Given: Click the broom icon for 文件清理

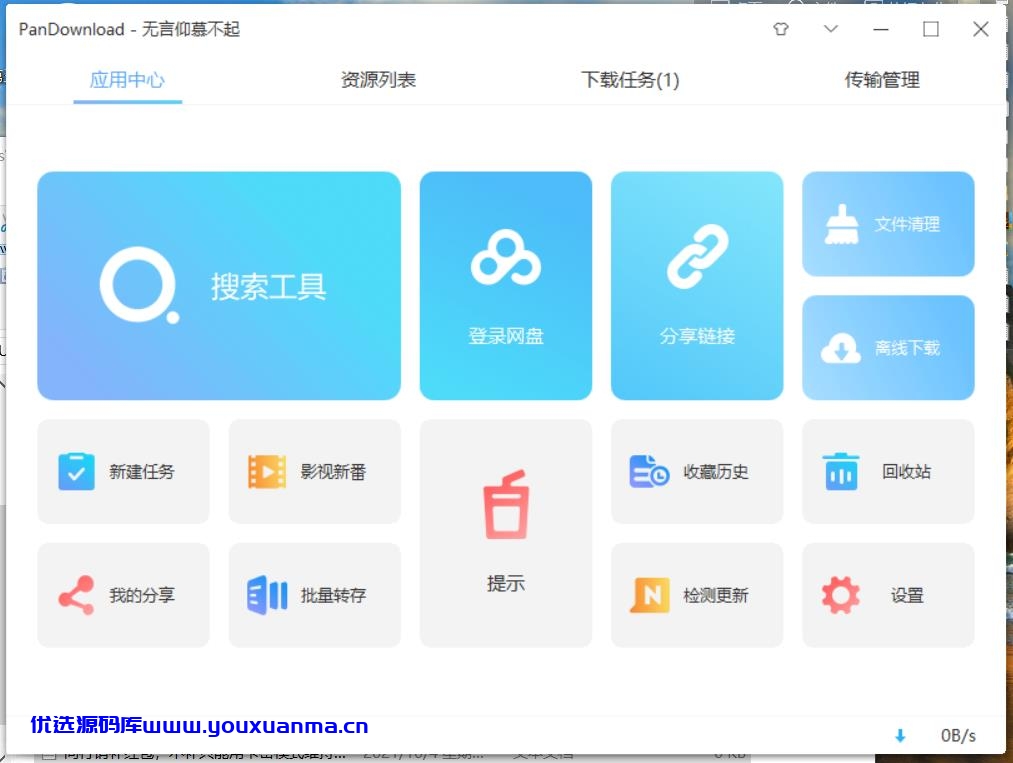Looking at the screenshot, I should (x=842, y=224).
